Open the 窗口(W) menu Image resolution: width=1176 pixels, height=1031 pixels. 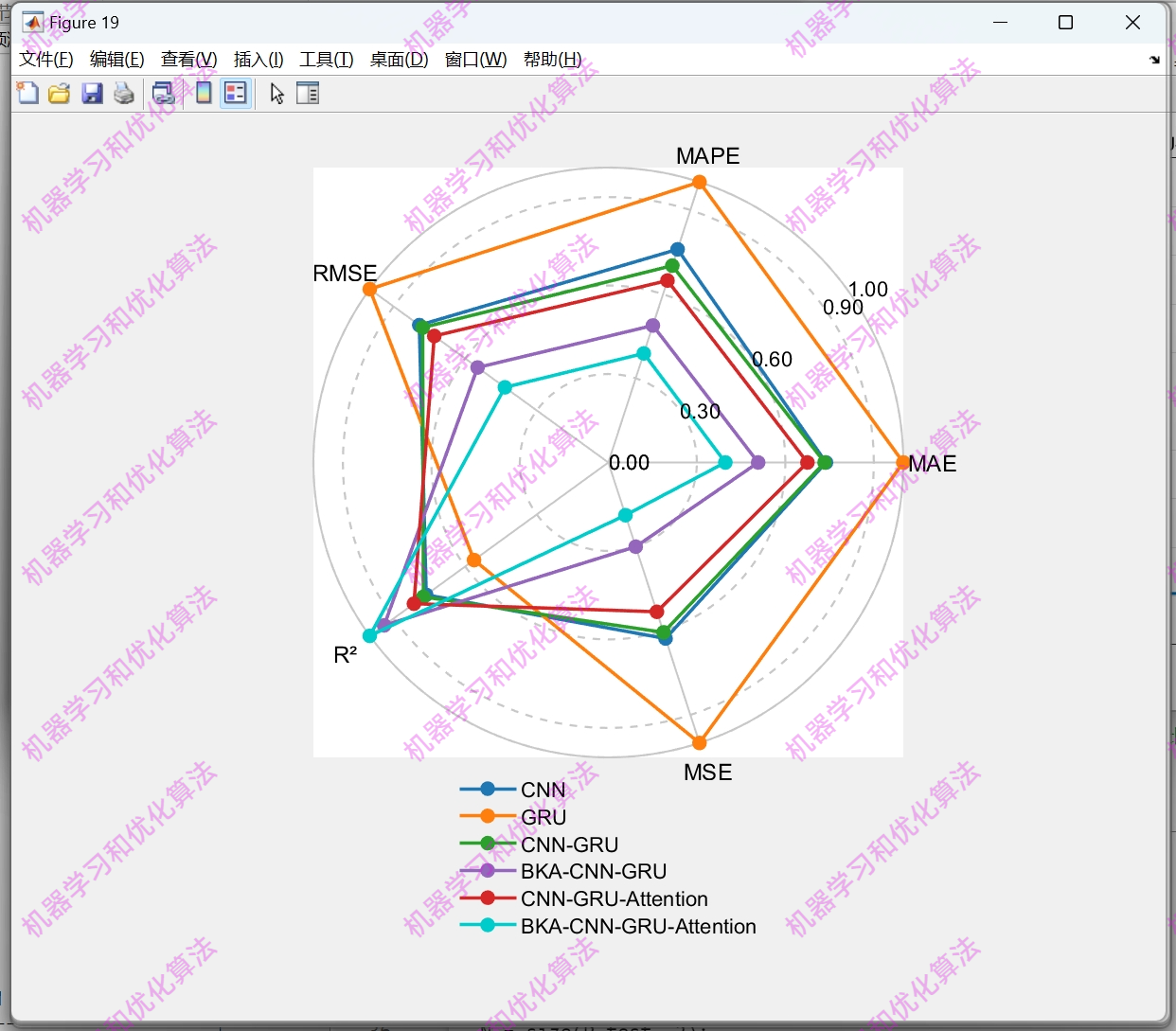coord(475,60)
